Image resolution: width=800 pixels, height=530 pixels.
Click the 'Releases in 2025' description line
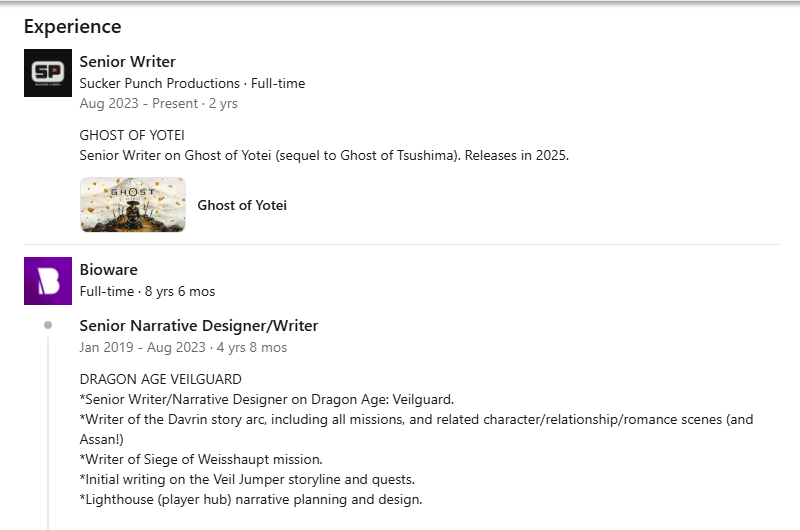pyautogui.click(x=324, y=155)
